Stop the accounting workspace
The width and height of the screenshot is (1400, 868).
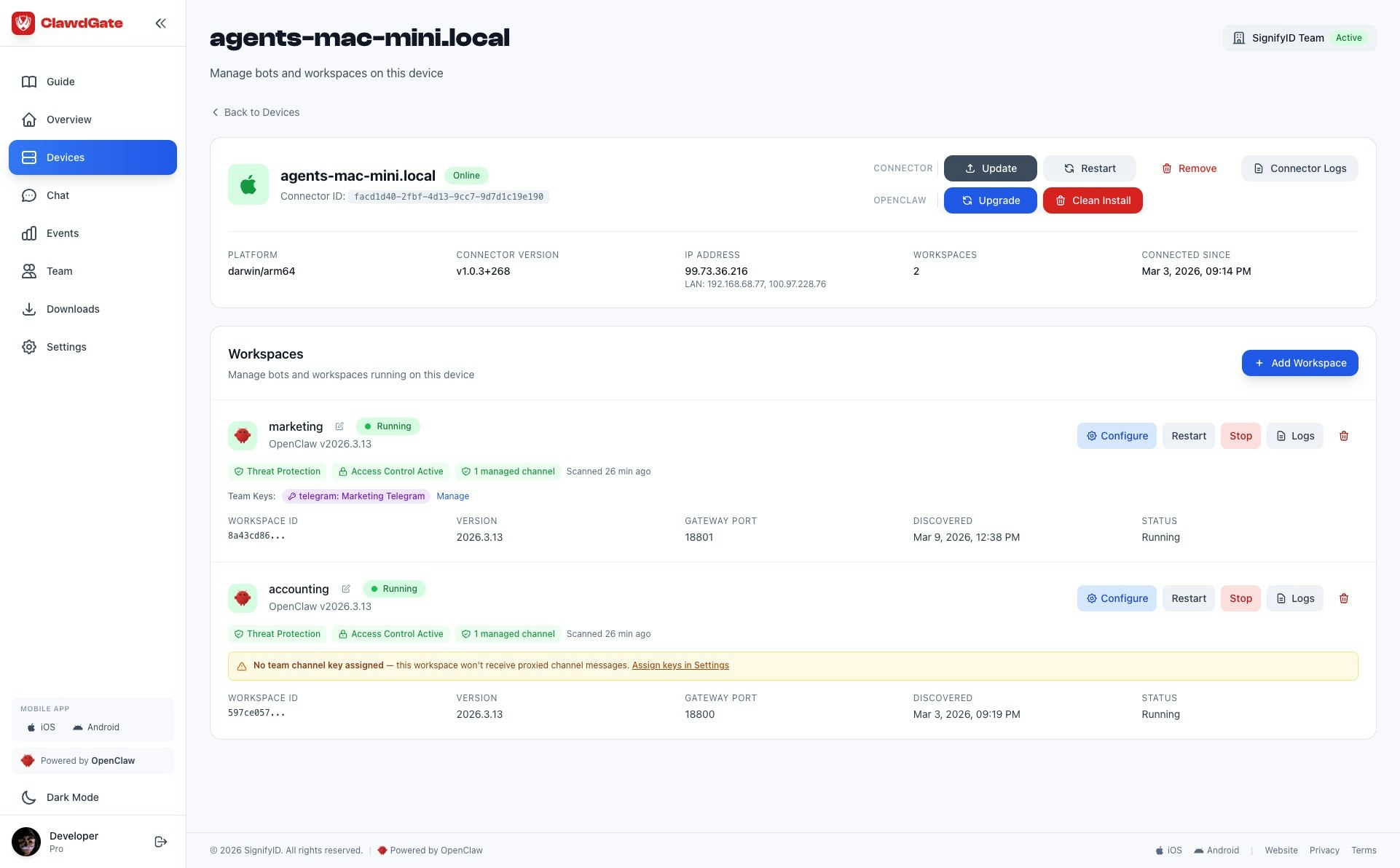(x=1240, y=598)
